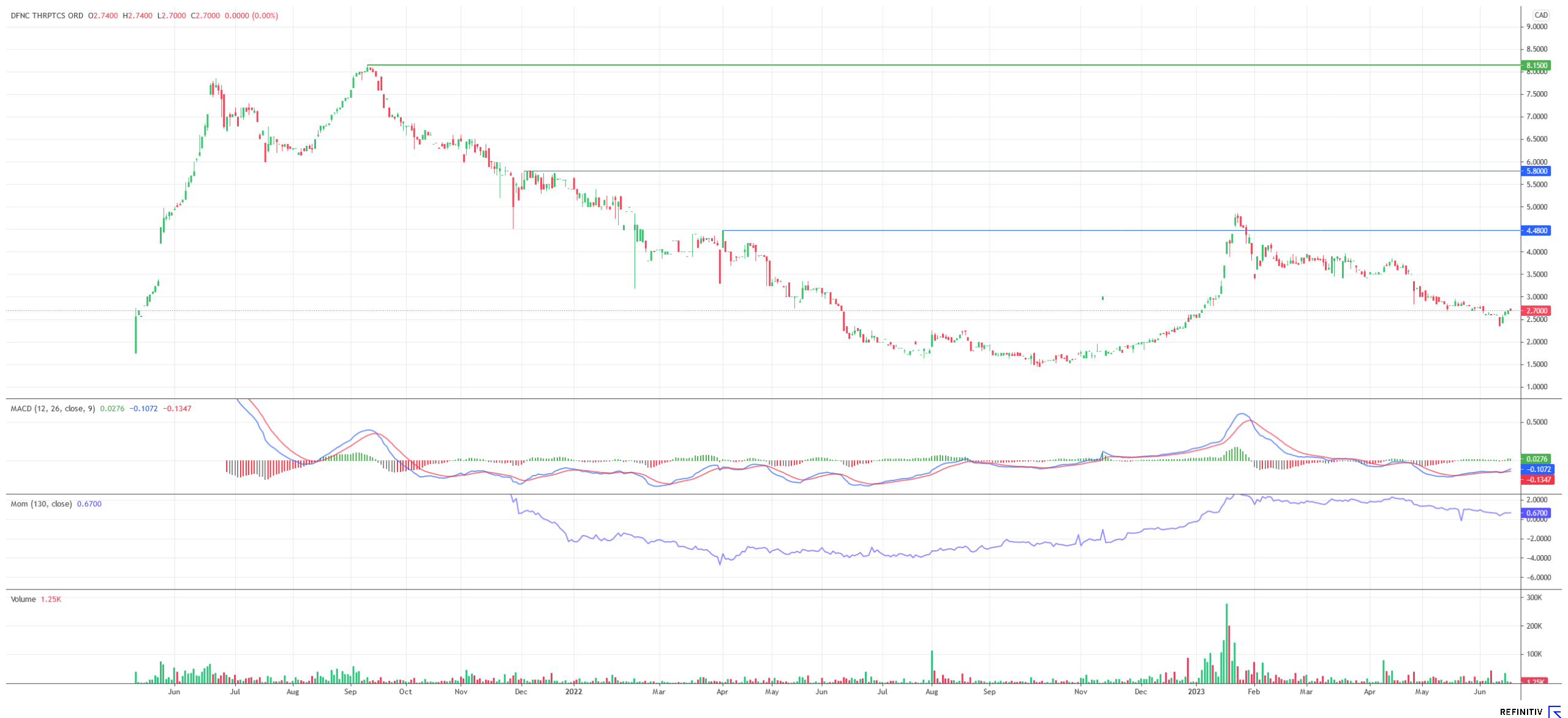
Task: Click the red volume value tag on axis
Action: pos(1534,681)
